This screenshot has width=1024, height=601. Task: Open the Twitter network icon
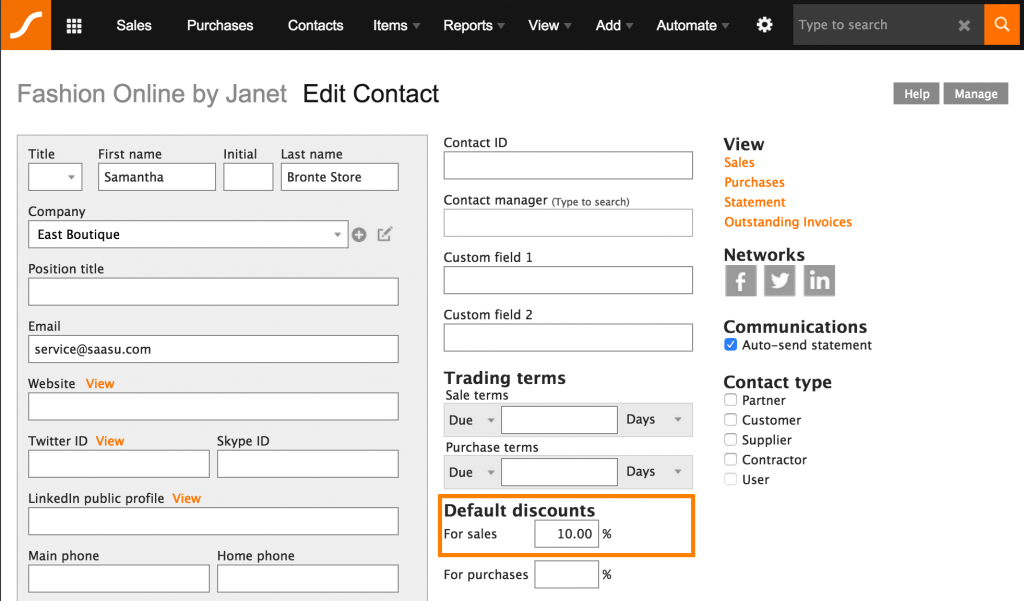(780, 281)
